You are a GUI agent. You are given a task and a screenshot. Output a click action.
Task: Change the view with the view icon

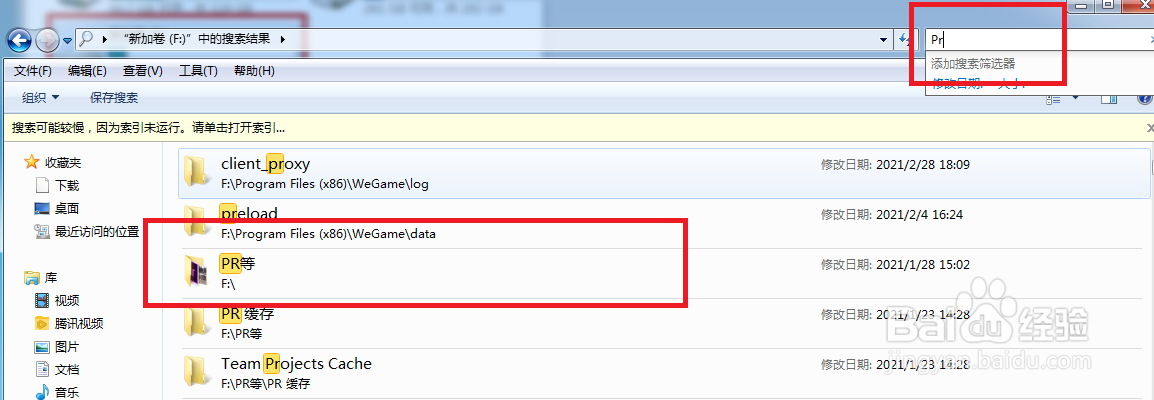[x=1054, y=98]
